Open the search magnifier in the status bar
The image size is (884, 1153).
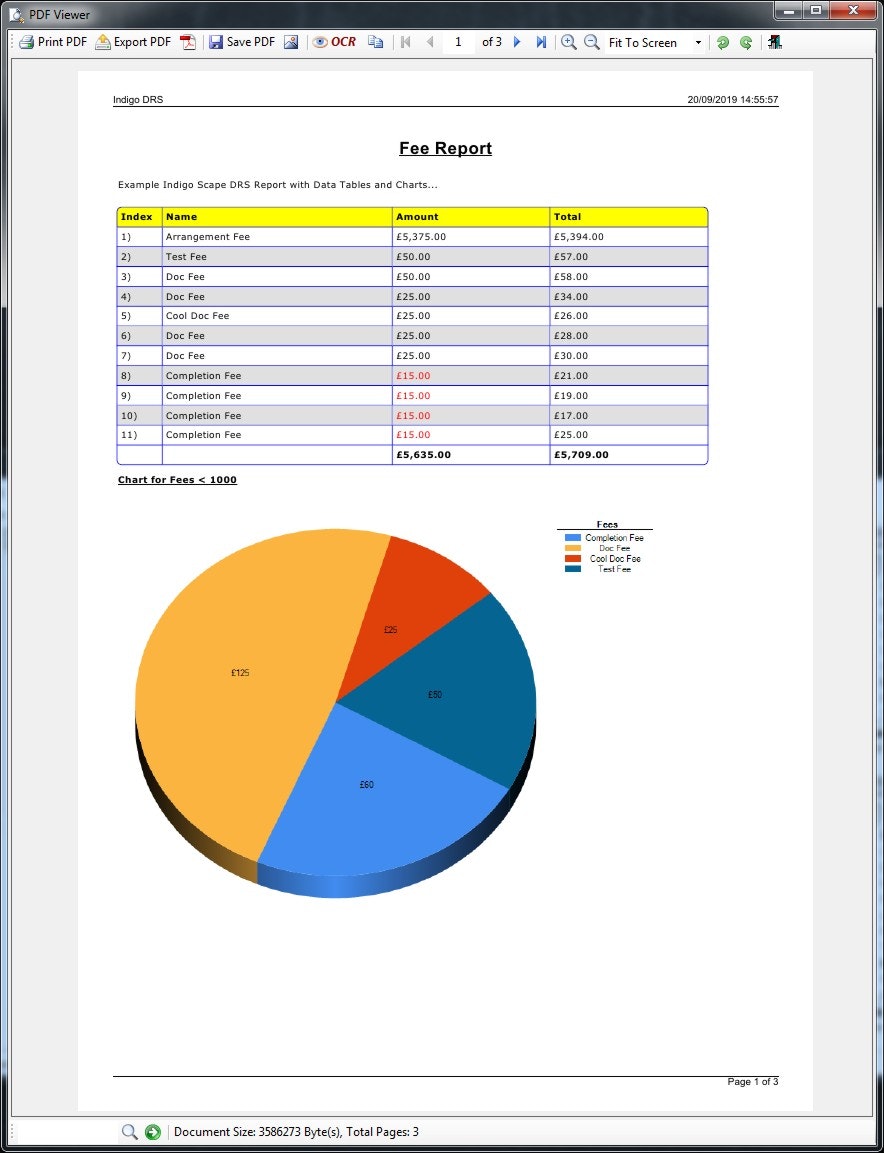click(130, 1131)
